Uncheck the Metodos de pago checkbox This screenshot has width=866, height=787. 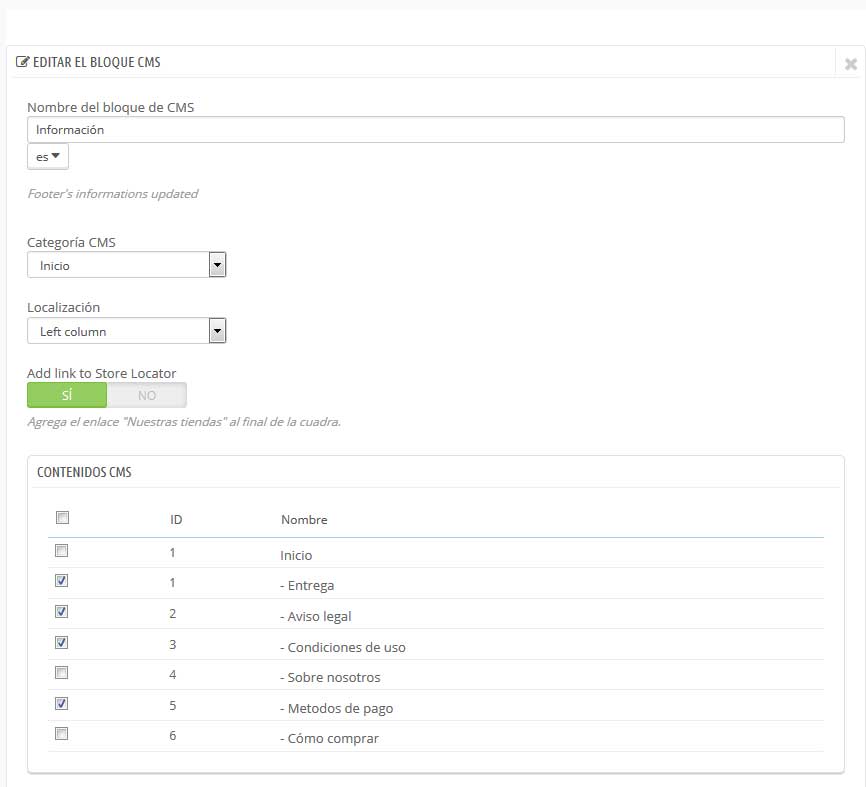[62, 704]
